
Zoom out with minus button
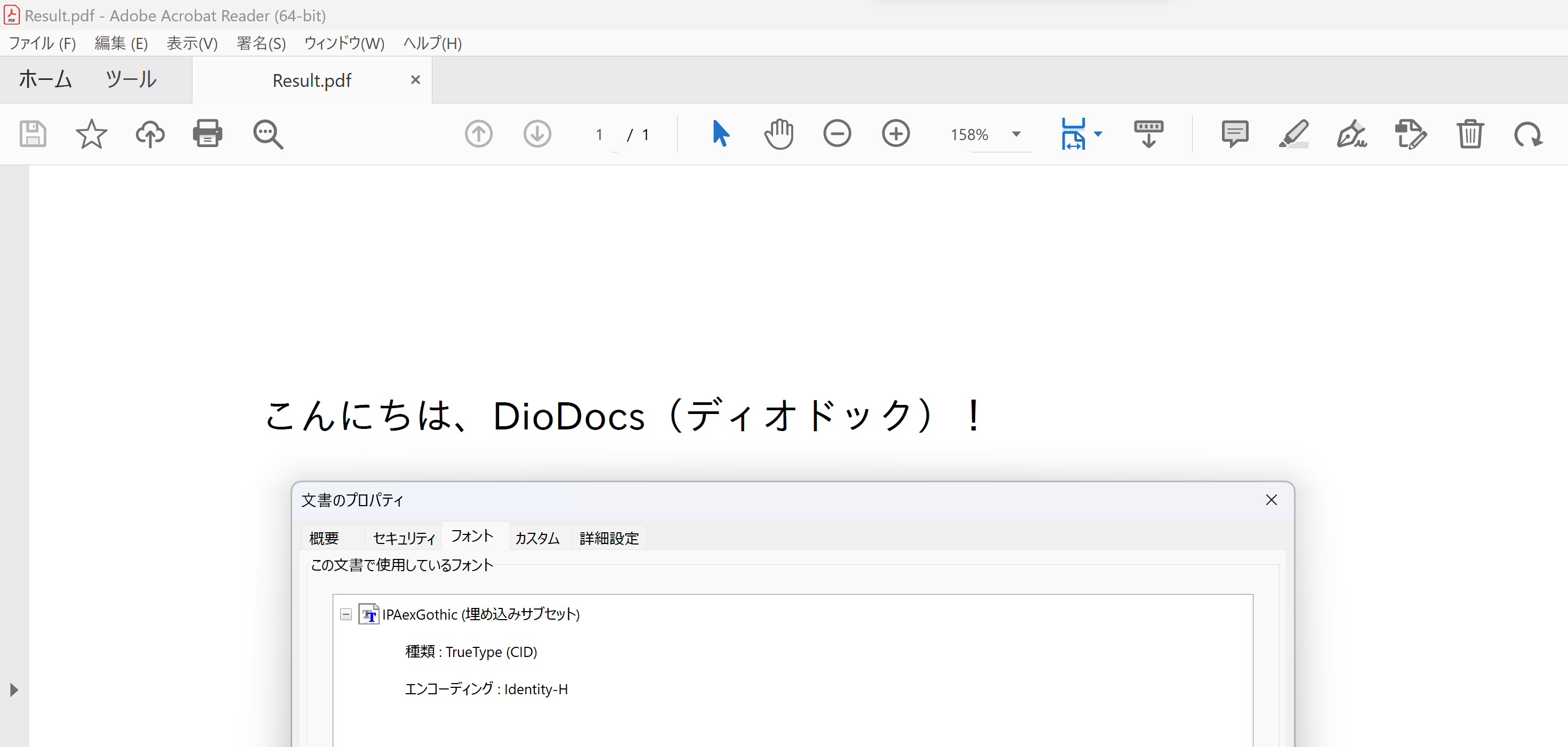(837, 134)
